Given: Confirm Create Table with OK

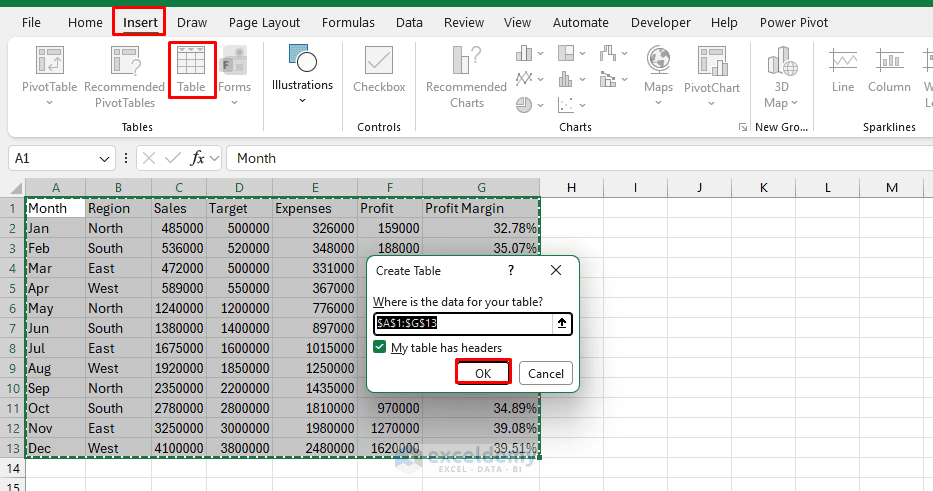Looking at the screenshot, I should click(483, 373).
